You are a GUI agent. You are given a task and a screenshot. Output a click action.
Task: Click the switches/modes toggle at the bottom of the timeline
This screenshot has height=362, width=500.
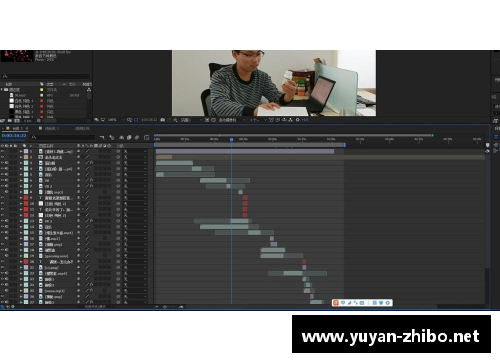(x=95, y=306)
